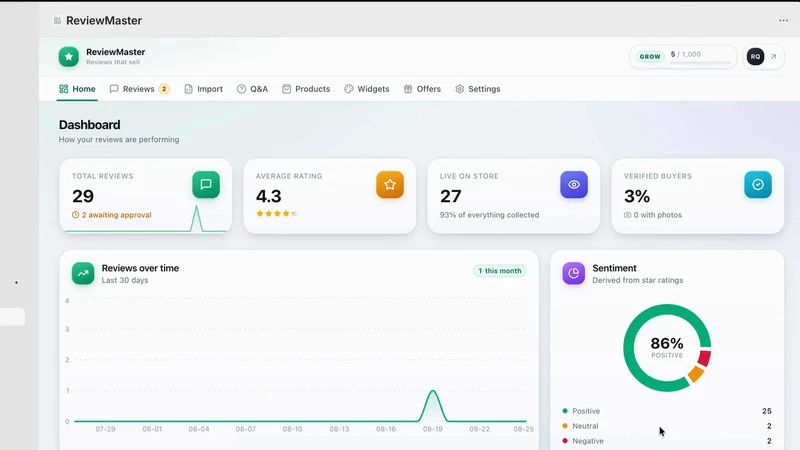Open the three-dot menu in top bar
This screenshot has height=450, width=800.
[x=783, y=20]
